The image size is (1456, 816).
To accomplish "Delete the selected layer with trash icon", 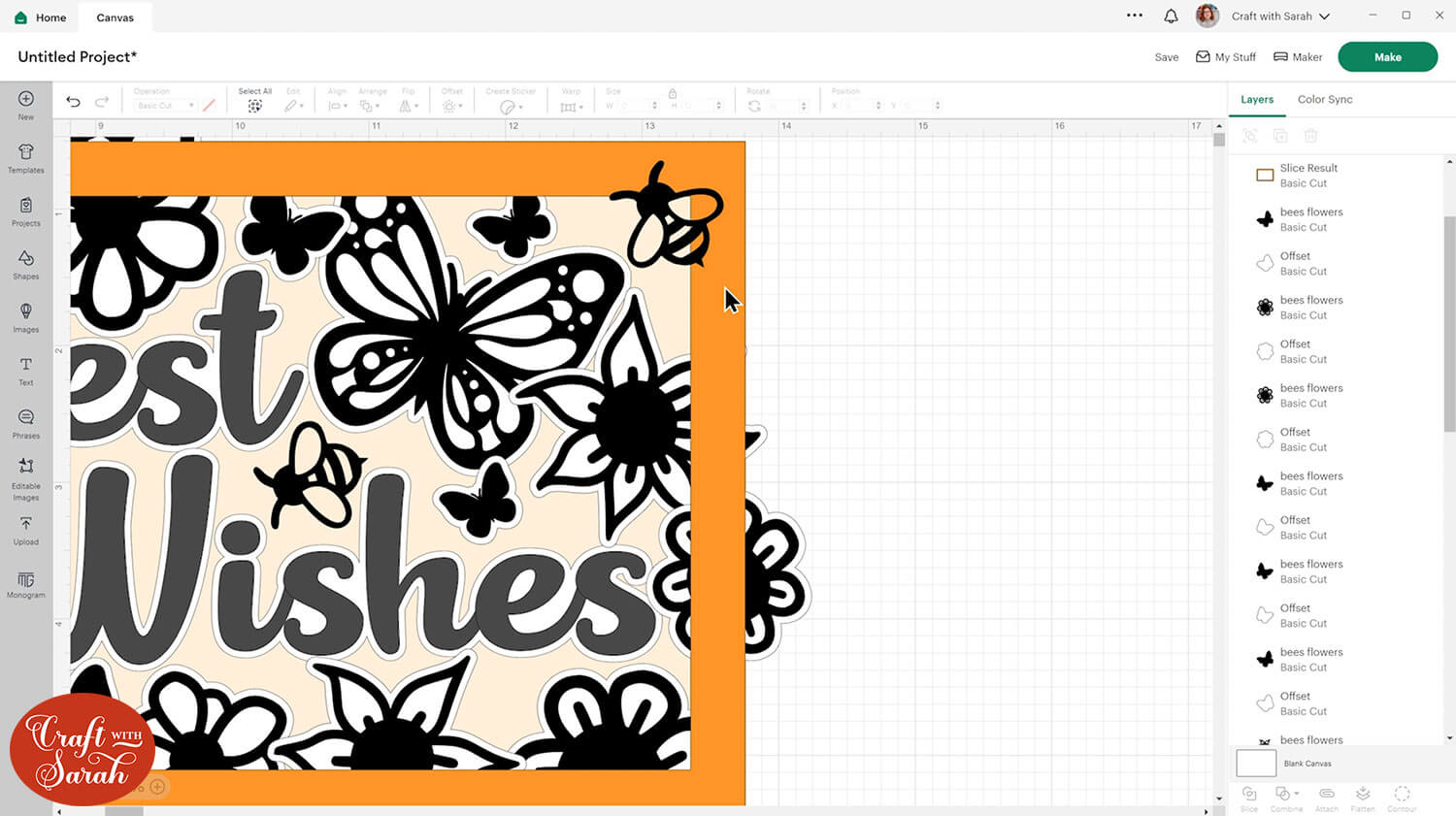I will click(1310, 136).
